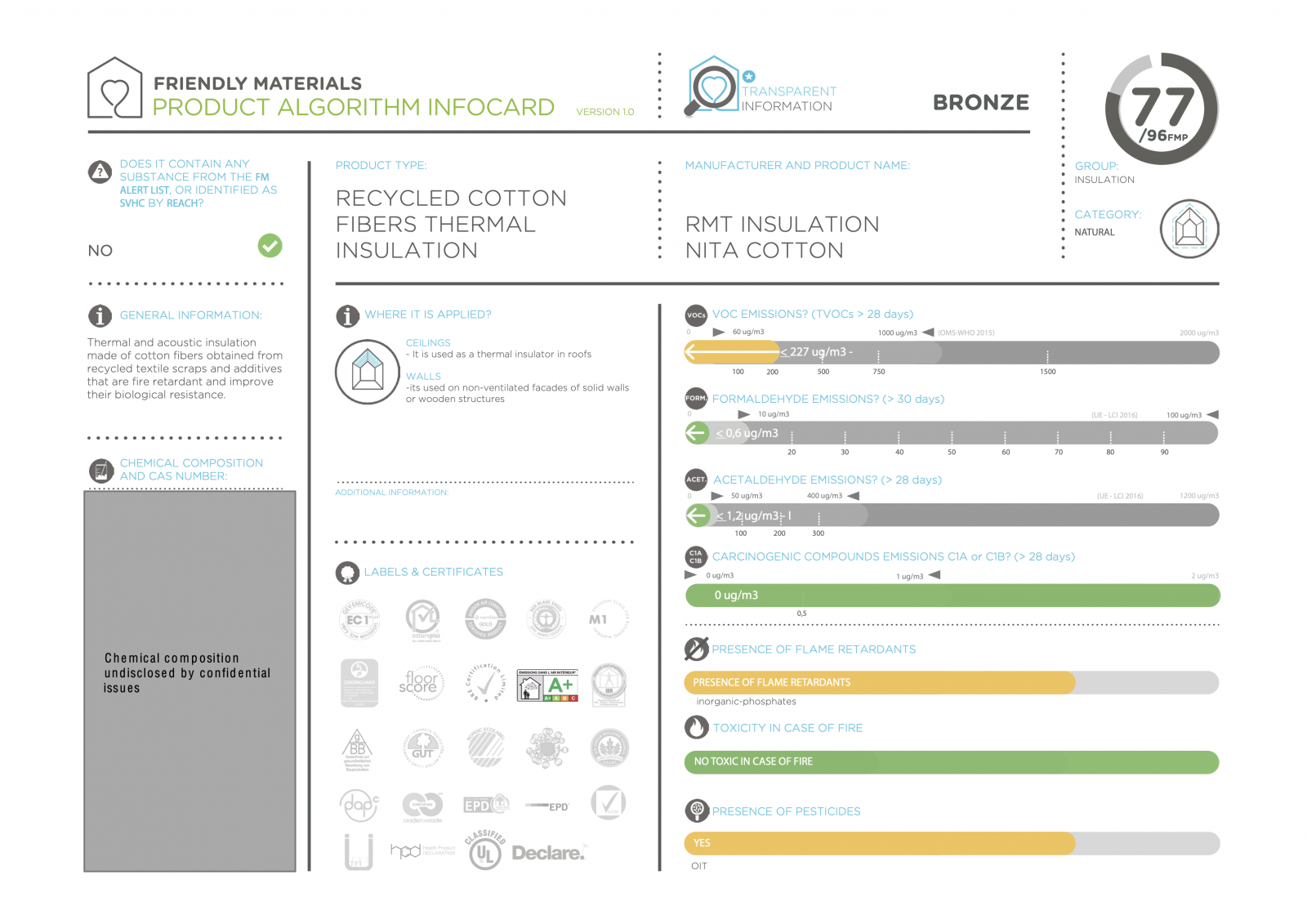Click the Nordic Ecolabel logo
Image resolution: width=1307 pixels, height=924 pixels.
click(x=486, y=747)
